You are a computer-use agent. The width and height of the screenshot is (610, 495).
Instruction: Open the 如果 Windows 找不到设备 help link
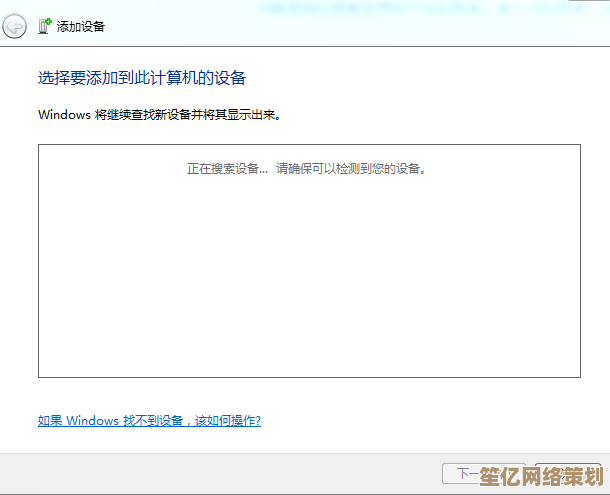point(149,421)
